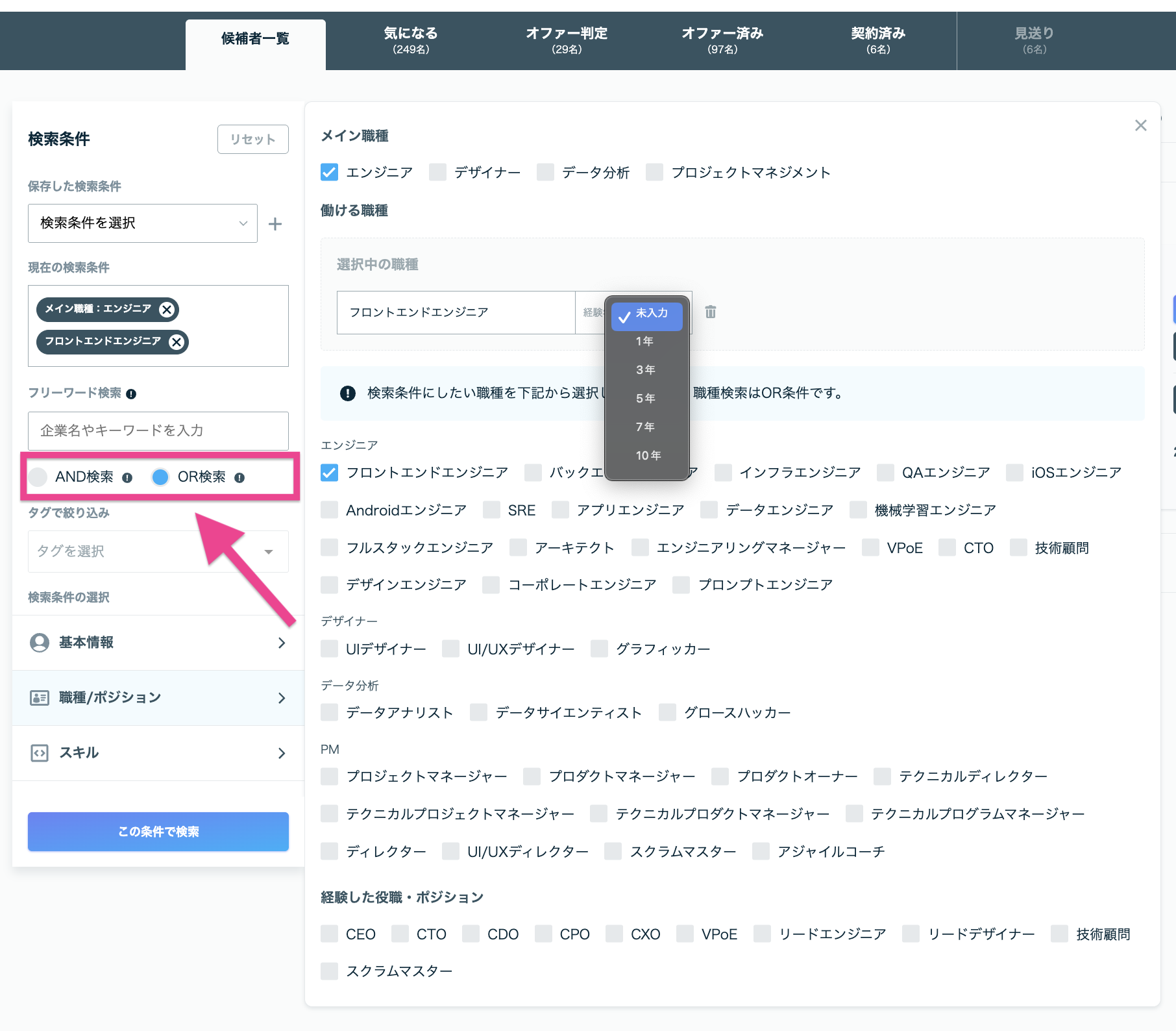Image resolution: width=1176 pixels, height=1031 pixels.
Task: Switch to the 気になる tab
Action: 411,40
